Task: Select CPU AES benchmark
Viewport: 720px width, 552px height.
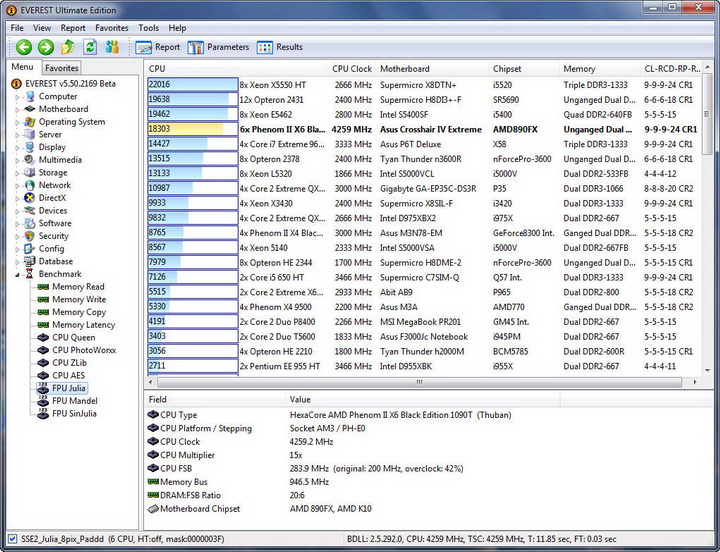Action: [x=68, y=376]
